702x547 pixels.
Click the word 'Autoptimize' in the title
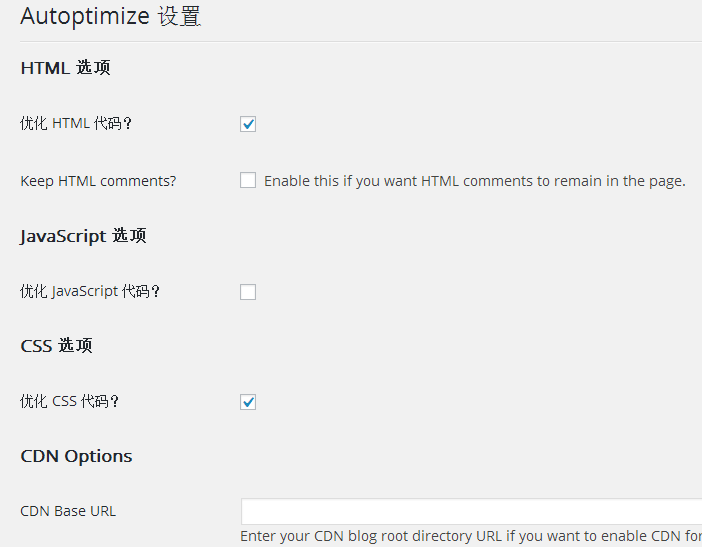[x=84, y=17]
